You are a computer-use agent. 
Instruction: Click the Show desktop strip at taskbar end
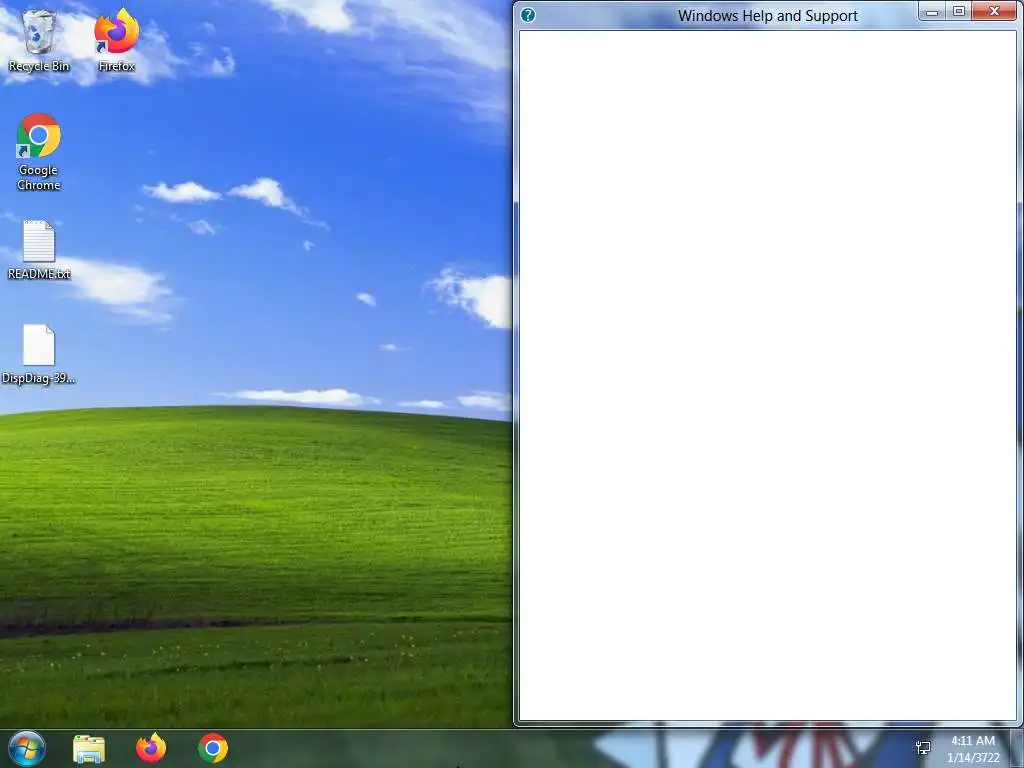click(1017, 748)
